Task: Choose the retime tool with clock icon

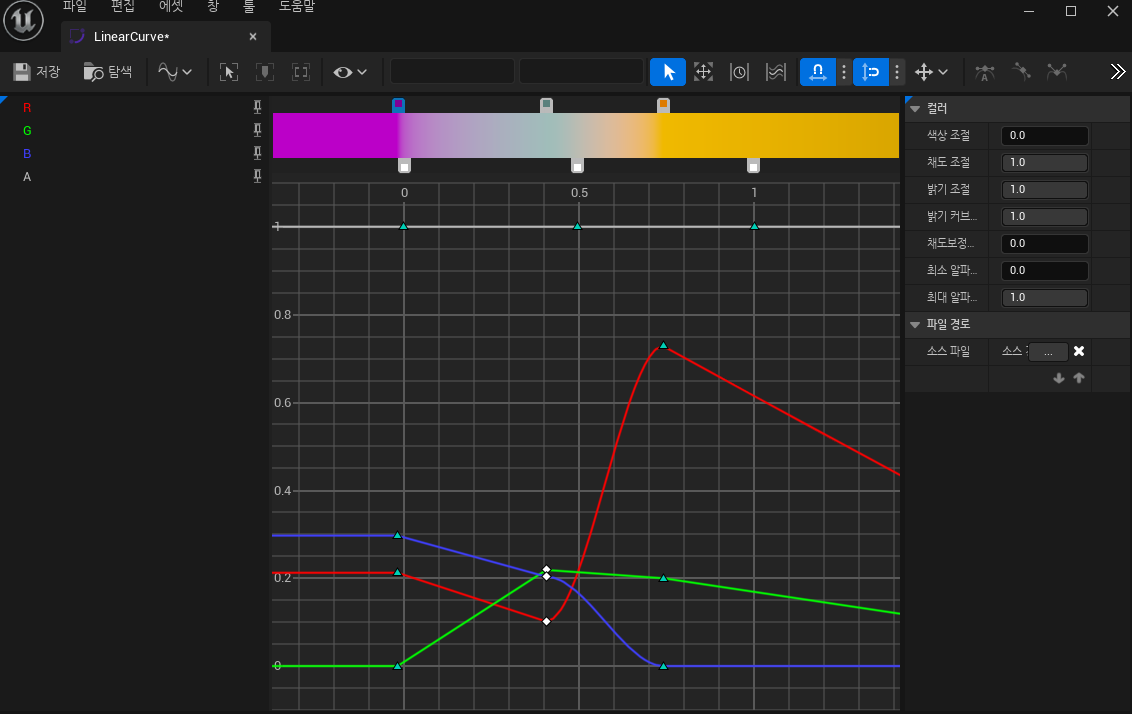Action: coord(739,72)
